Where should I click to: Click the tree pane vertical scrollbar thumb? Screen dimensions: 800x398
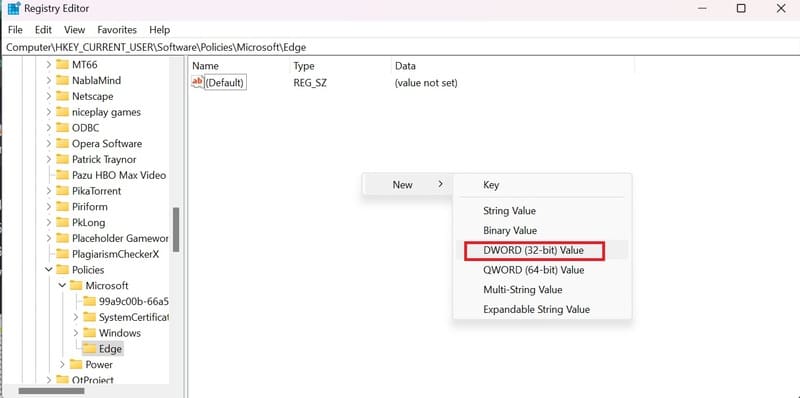click(x=176, y=229)
